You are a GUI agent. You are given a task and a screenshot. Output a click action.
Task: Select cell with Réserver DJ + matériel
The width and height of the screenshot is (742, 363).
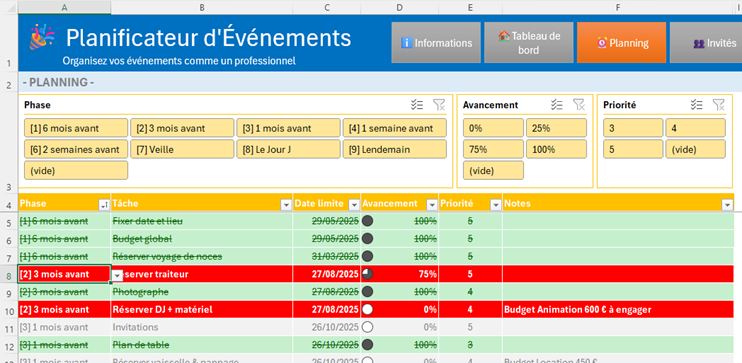[202, 310]
